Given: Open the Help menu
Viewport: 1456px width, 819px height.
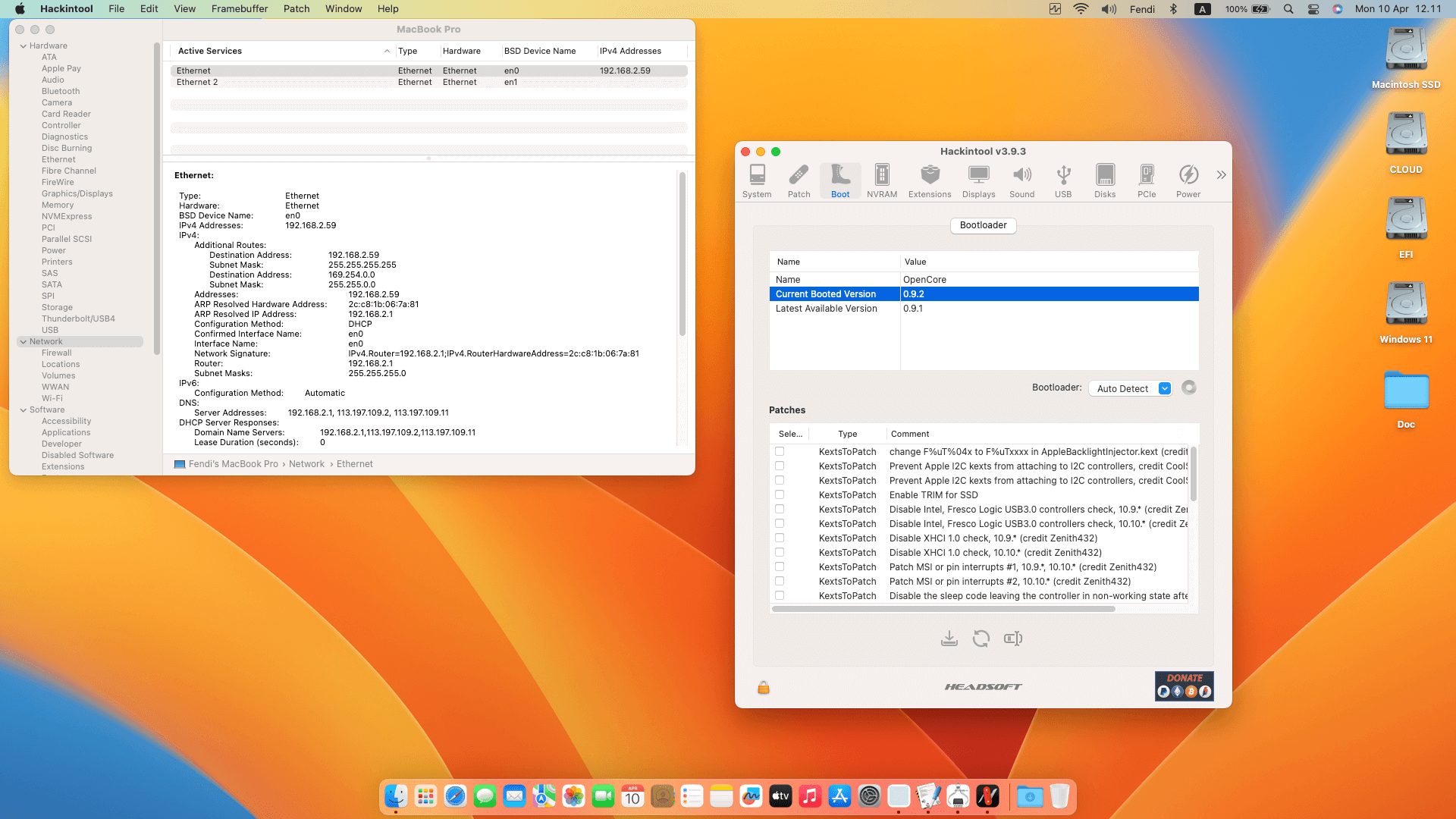Looking at the screenshot, I should (x=388, y=9).
